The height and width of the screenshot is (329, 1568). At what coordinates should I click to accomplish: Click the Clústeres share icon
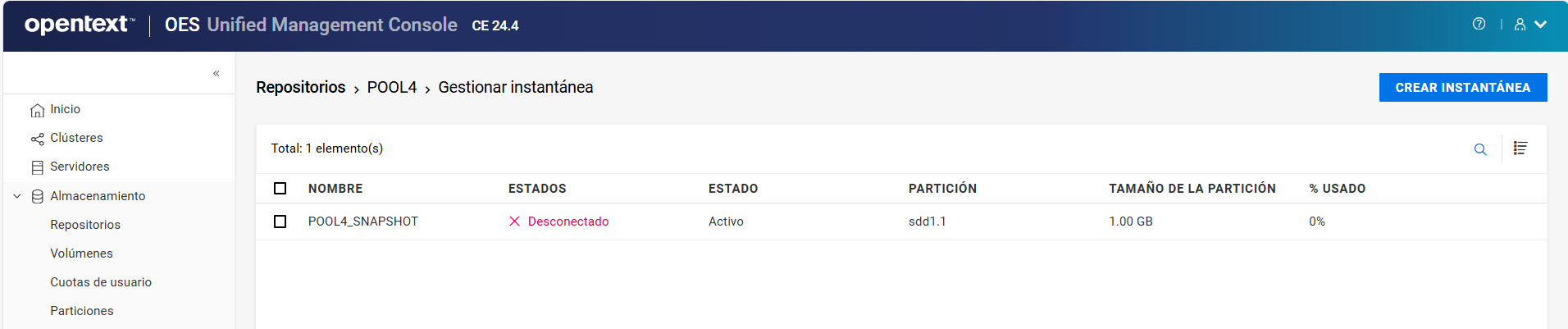(x=37, y=139)
